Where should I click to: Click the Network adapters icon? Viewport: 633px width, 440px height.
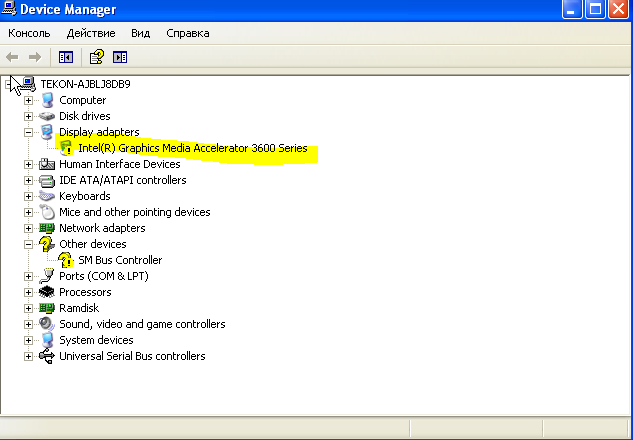47,228
